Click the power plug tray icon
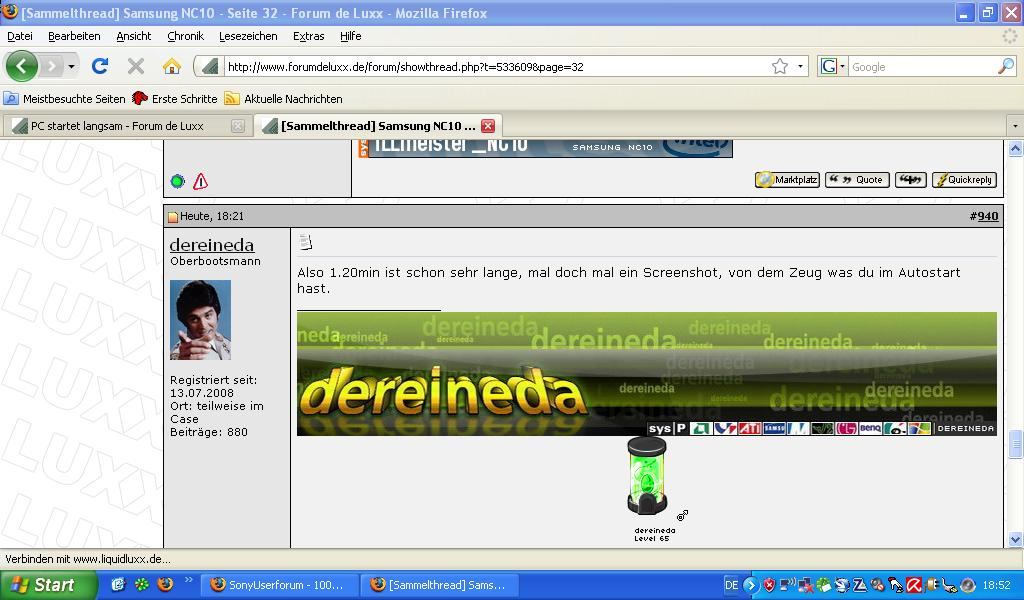This screenshot has width=1024, height=600. (931, 585)
